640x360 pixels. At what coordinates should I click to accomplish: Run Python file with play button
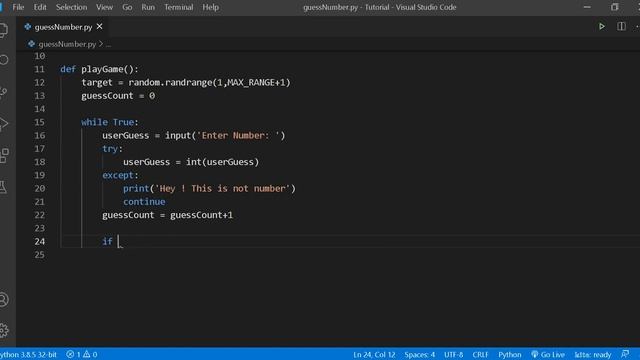(x=602, y=27)
